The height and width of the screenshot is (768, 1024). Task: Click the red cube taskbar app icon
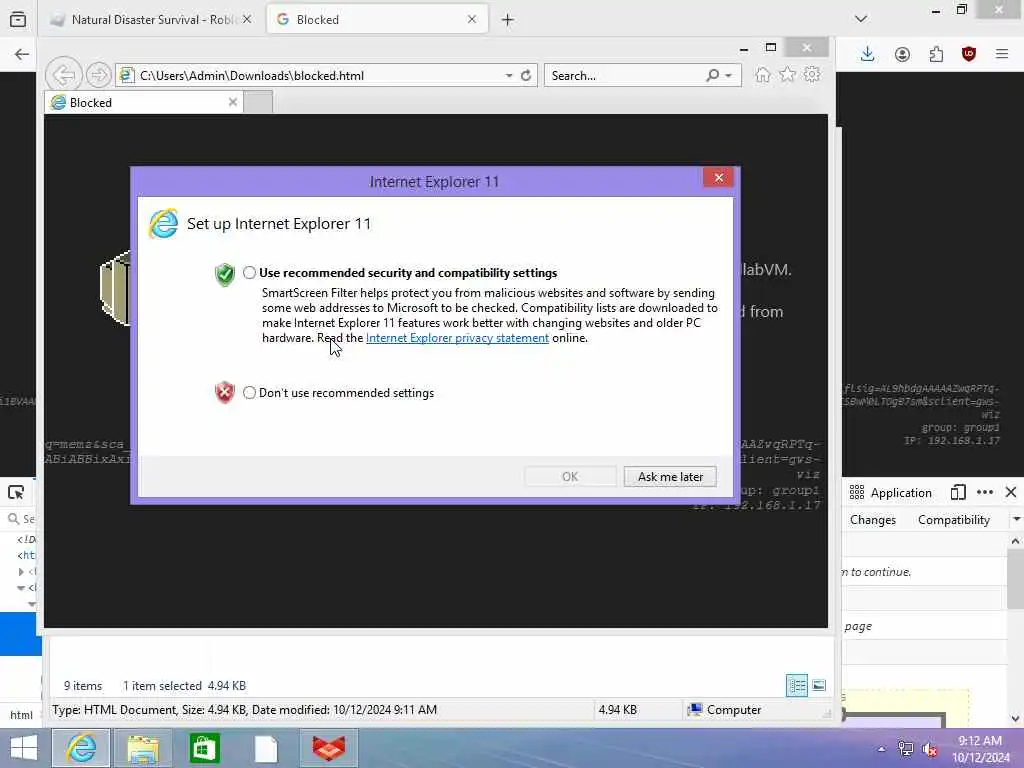(328, 748)
